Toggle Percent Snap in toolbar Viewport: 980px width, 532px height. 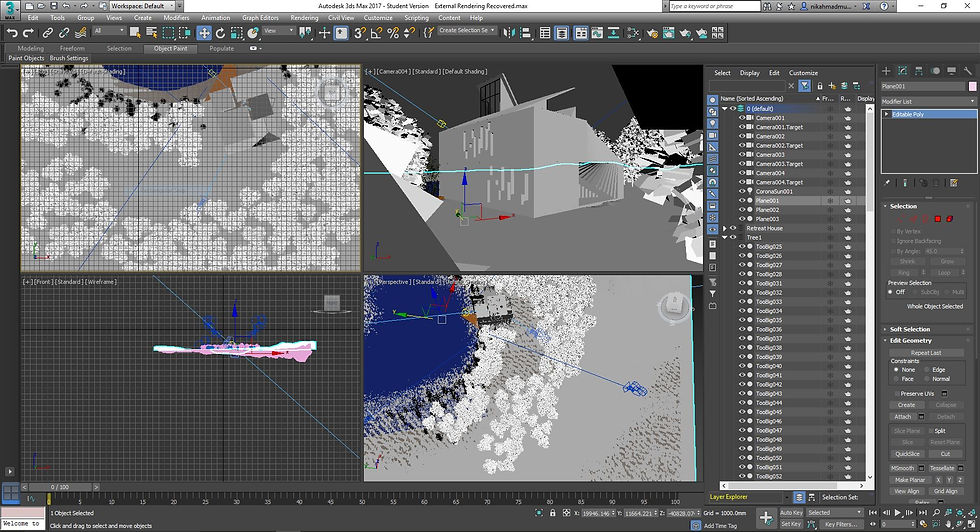[392, 33]
